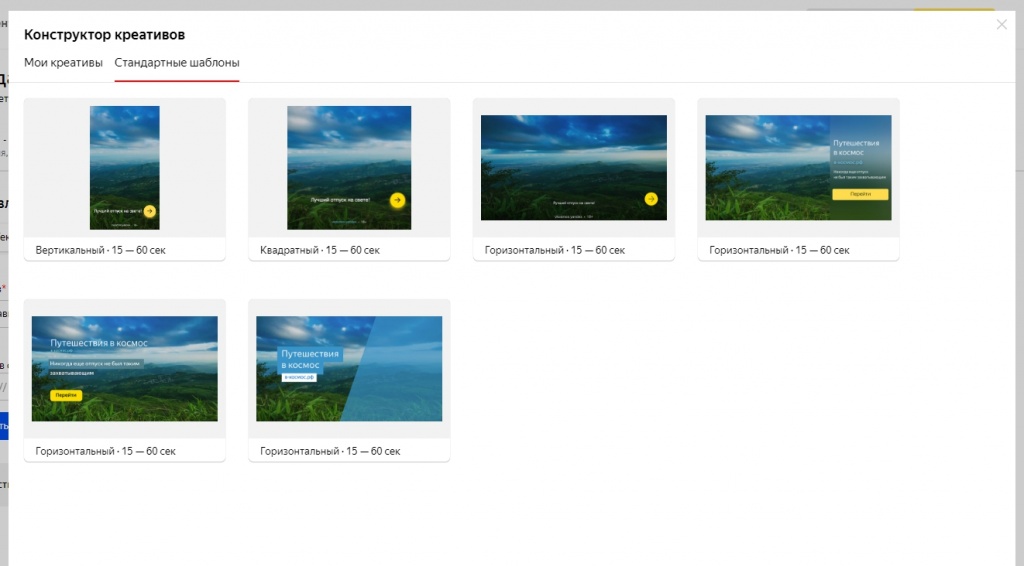Select the wide horizontal template with the arrow button
1024x566 pixels.
(573, 167)
